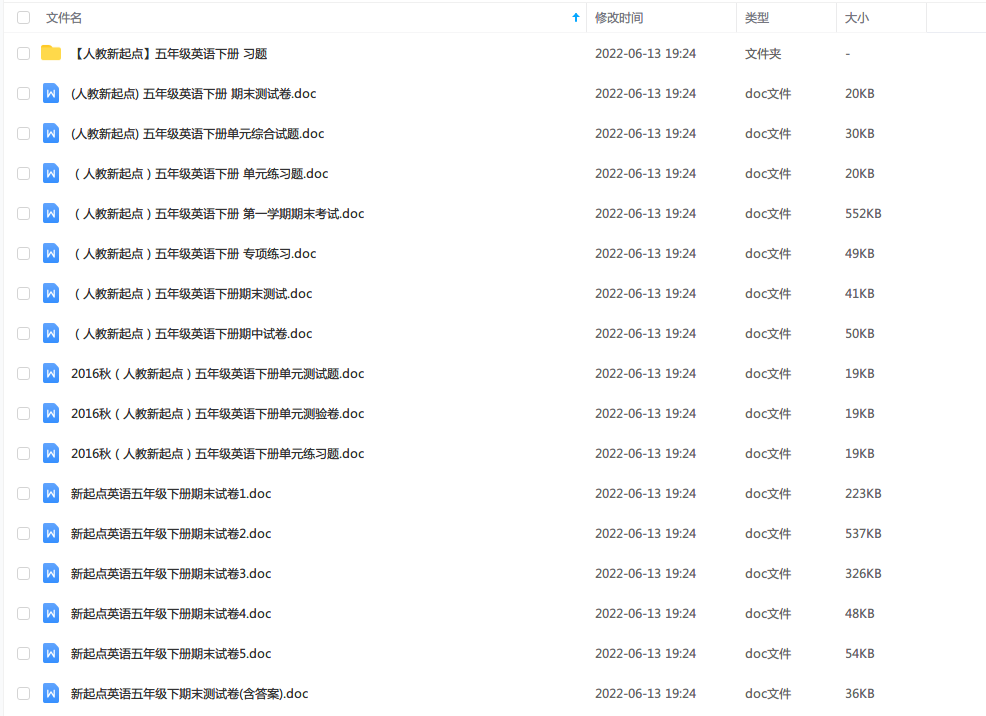Click the Word icon of 新起点英语五年级下册期末试卷1.doc
This screenshot has width=986, height=716.
pyautogui.click(x=51, y=493)
